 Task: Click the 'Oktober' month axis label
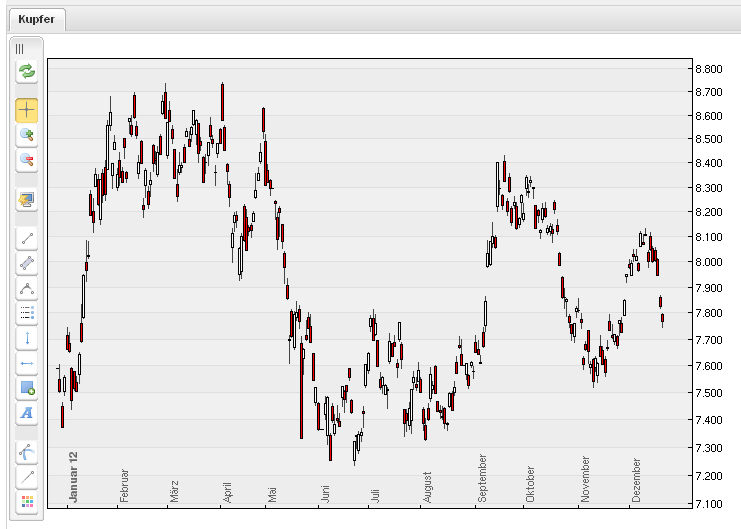pos(530,484)
